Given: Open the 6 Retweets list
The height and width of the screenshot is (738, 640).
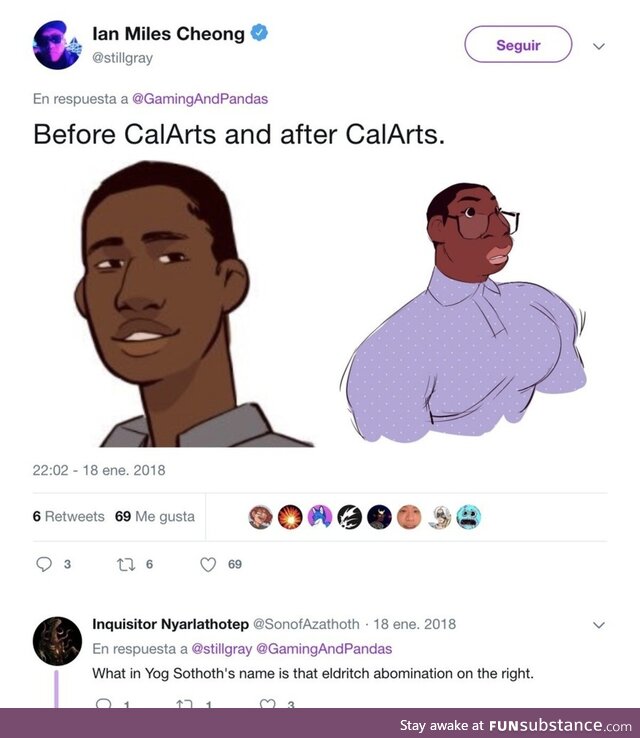Looking at the screenshot, I should coord(68,517).
